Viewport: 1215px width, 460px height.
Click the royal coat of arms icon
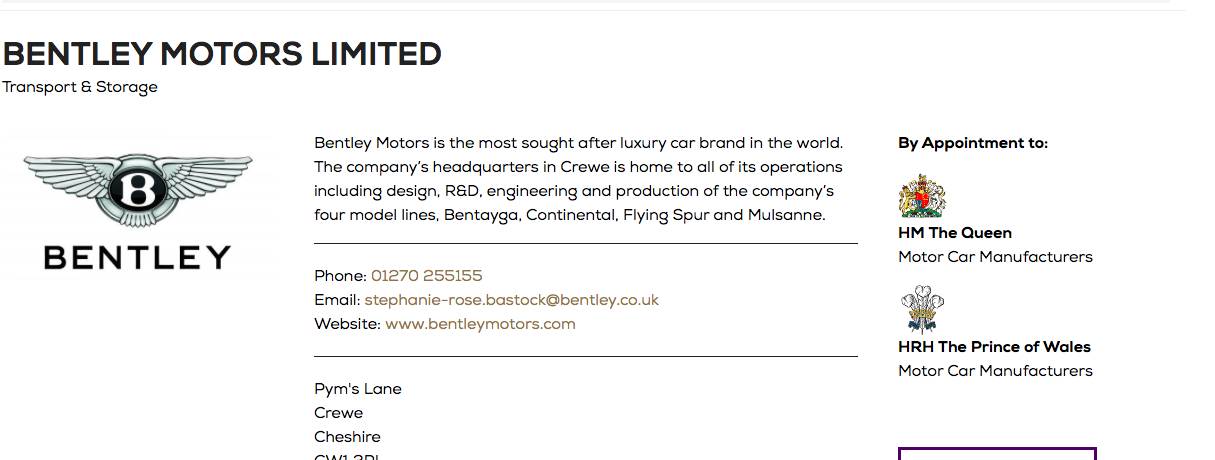pyautogui.click(x=922, y=196)
